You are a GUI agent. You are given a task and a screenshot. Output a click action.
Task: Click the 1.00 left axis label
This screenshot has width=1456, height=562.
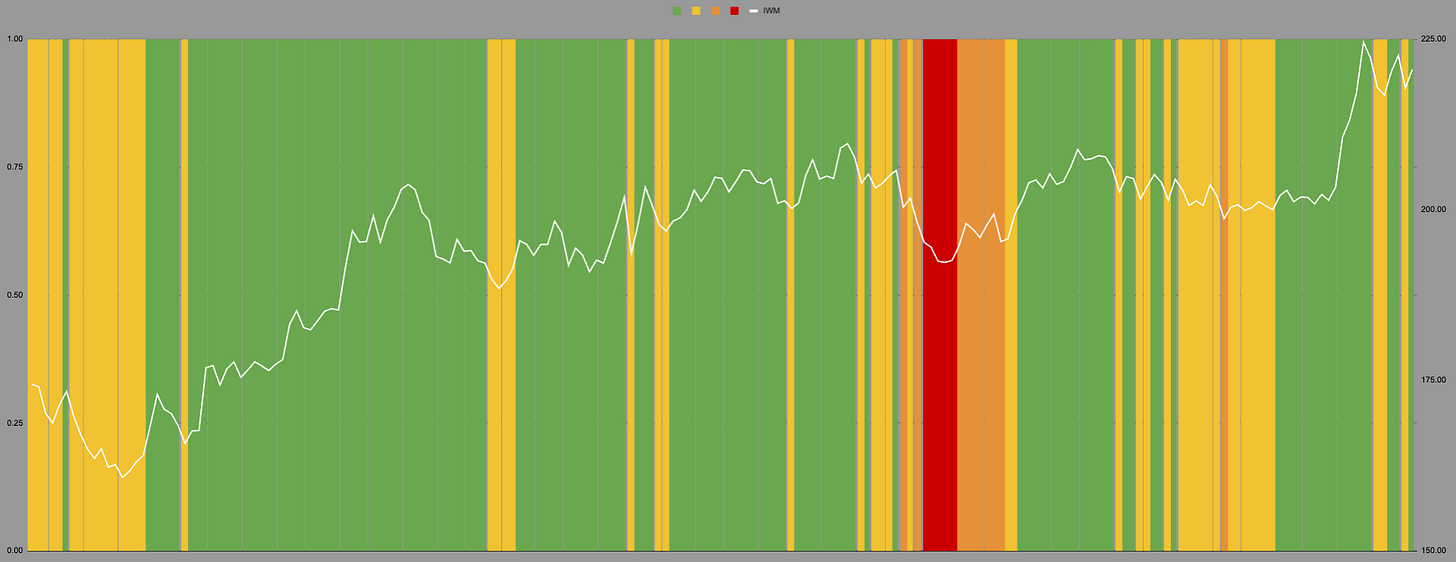pyautogui.click(x=14, y=39)
